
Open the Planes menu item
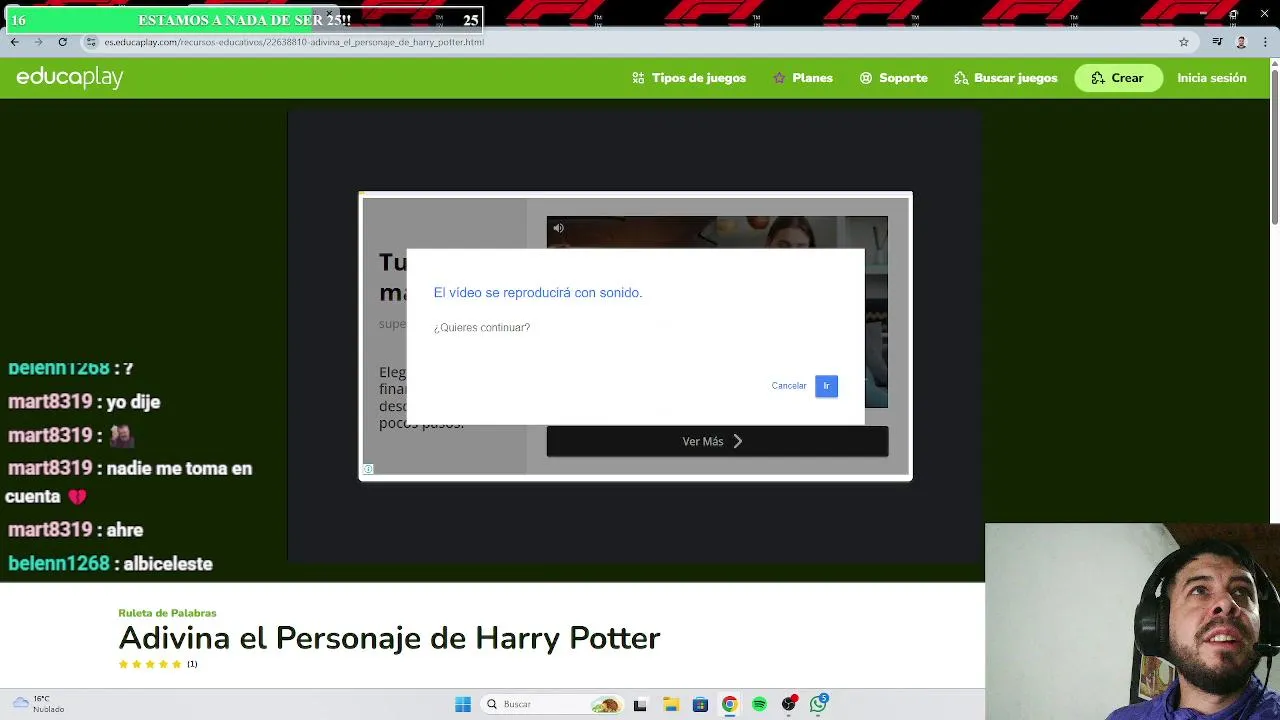pyautogui.click(x=802, y=78)
